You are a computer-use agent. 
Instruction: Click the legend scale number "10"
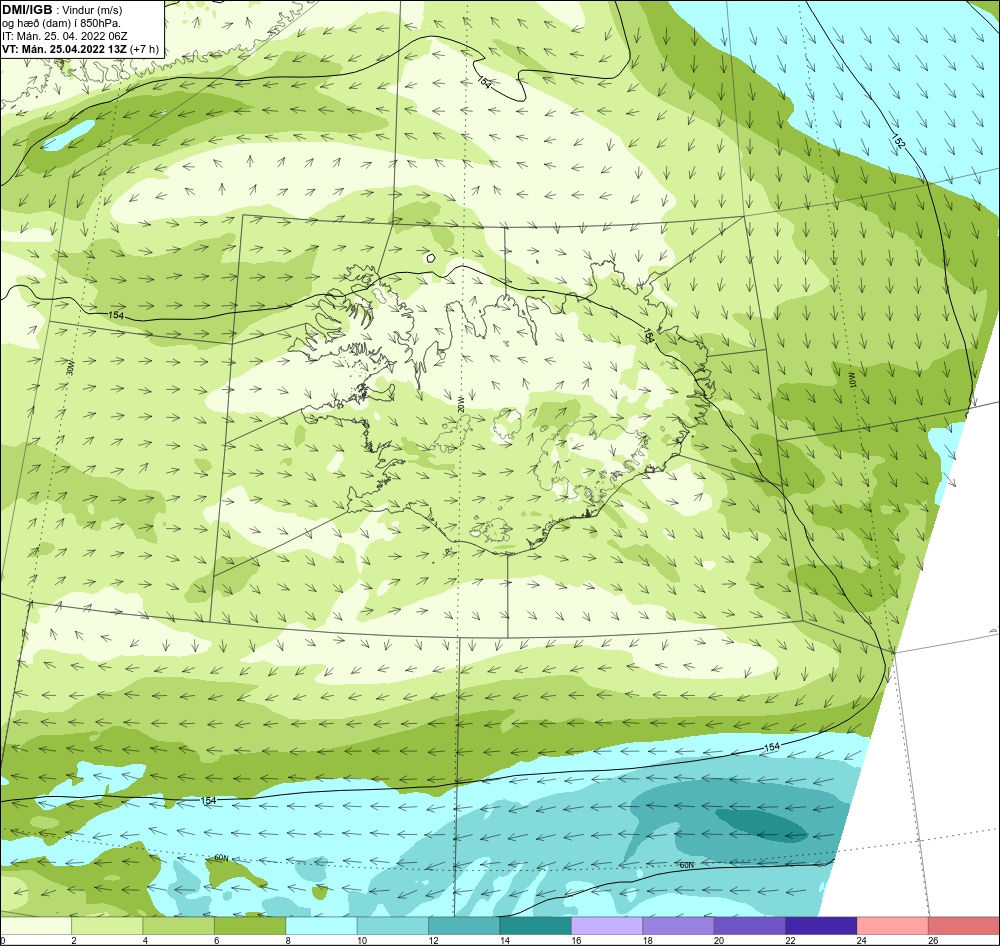point(362,940)
